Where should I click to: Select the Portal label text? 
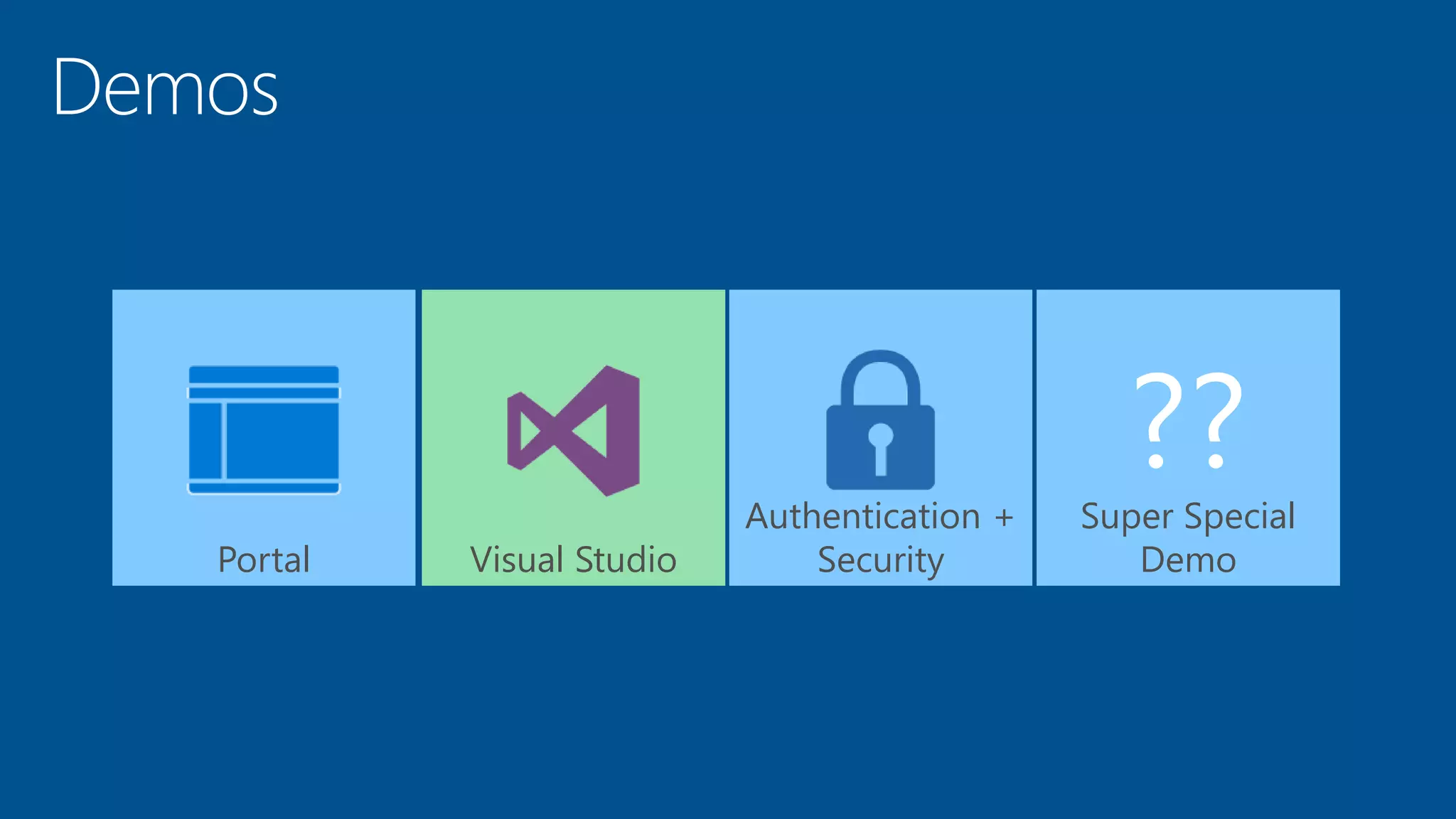click(264, 560)
